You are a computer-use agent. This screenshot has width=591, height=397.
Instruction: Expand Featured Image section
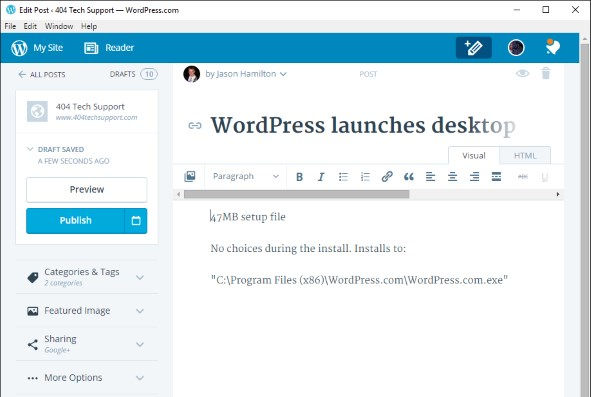(140, 311)
